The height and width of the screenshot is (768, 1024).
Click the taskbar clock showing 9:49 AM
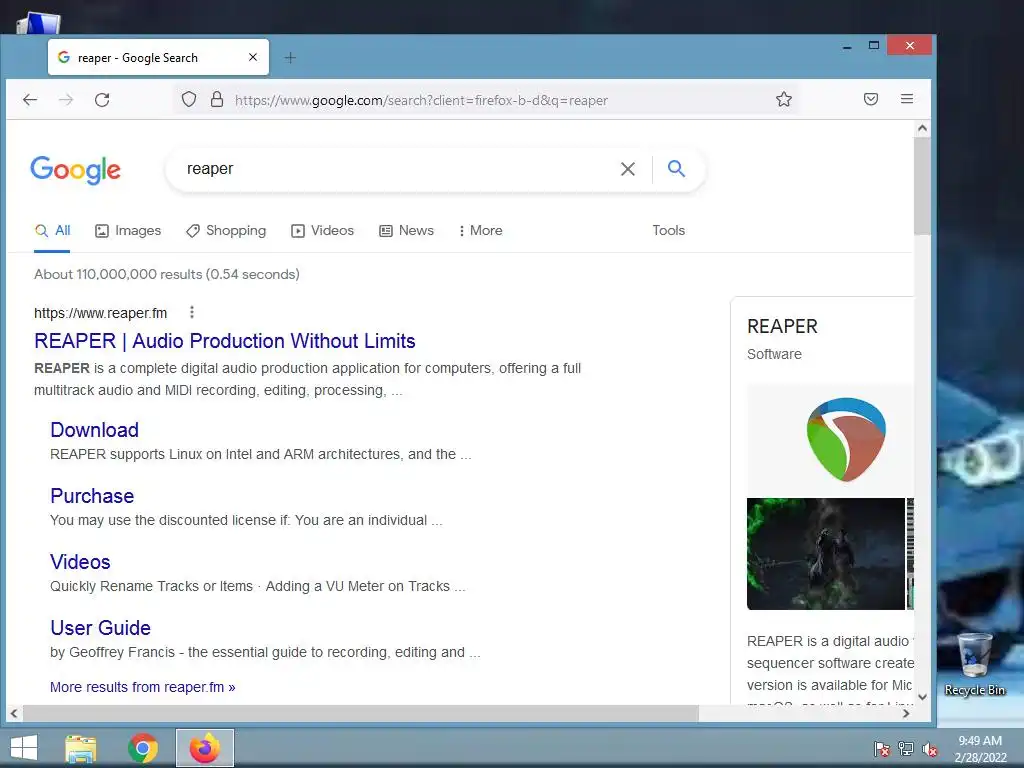[x=980, y=749]
